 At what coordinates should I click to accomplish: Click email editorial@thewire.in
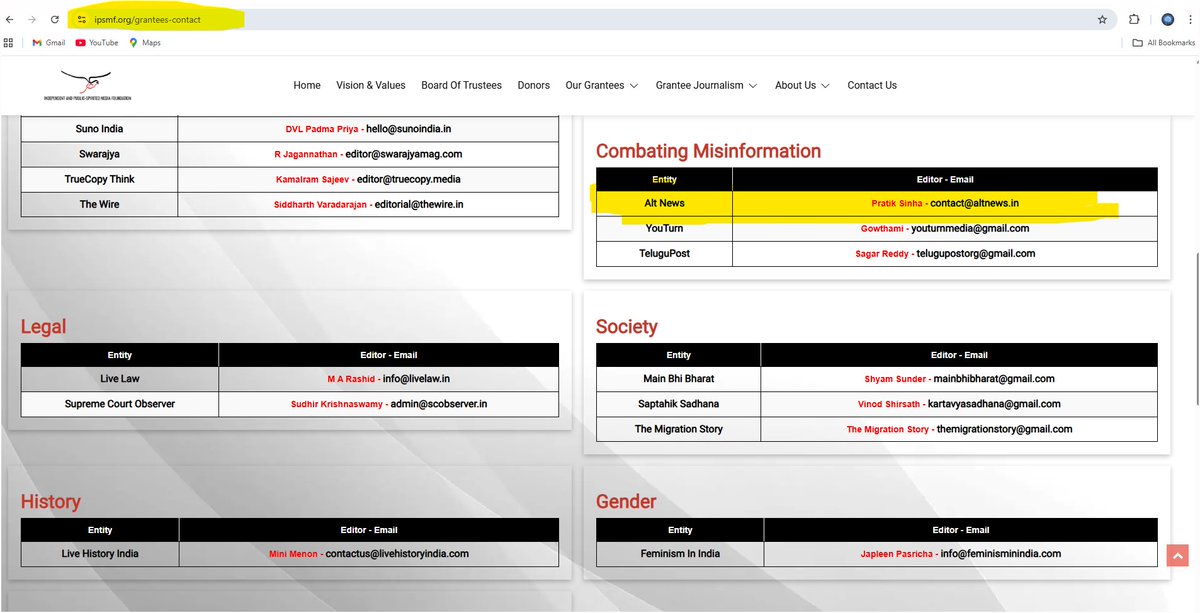417,204
